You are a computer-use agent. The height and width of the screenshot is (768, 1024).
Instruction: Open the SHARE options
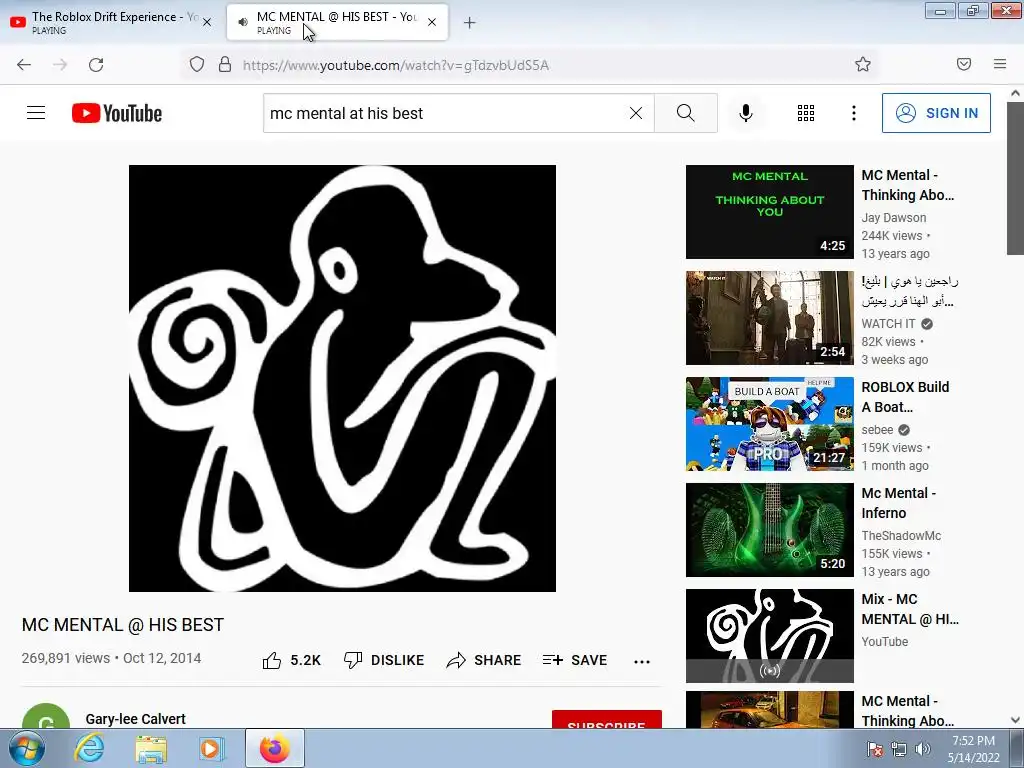484,660
